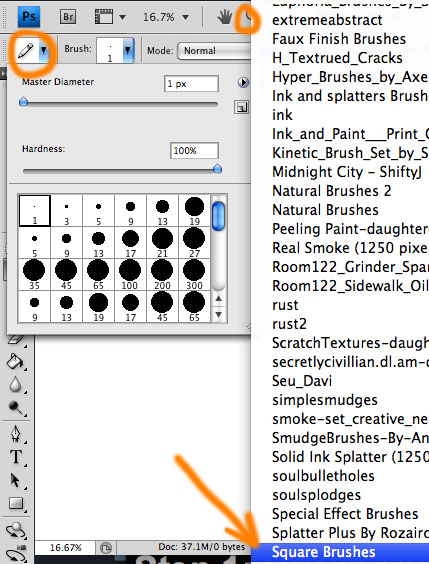Choose ScratchTextures-daugh… menu item
The image size is (429, 564).
(x=350, y=343)
